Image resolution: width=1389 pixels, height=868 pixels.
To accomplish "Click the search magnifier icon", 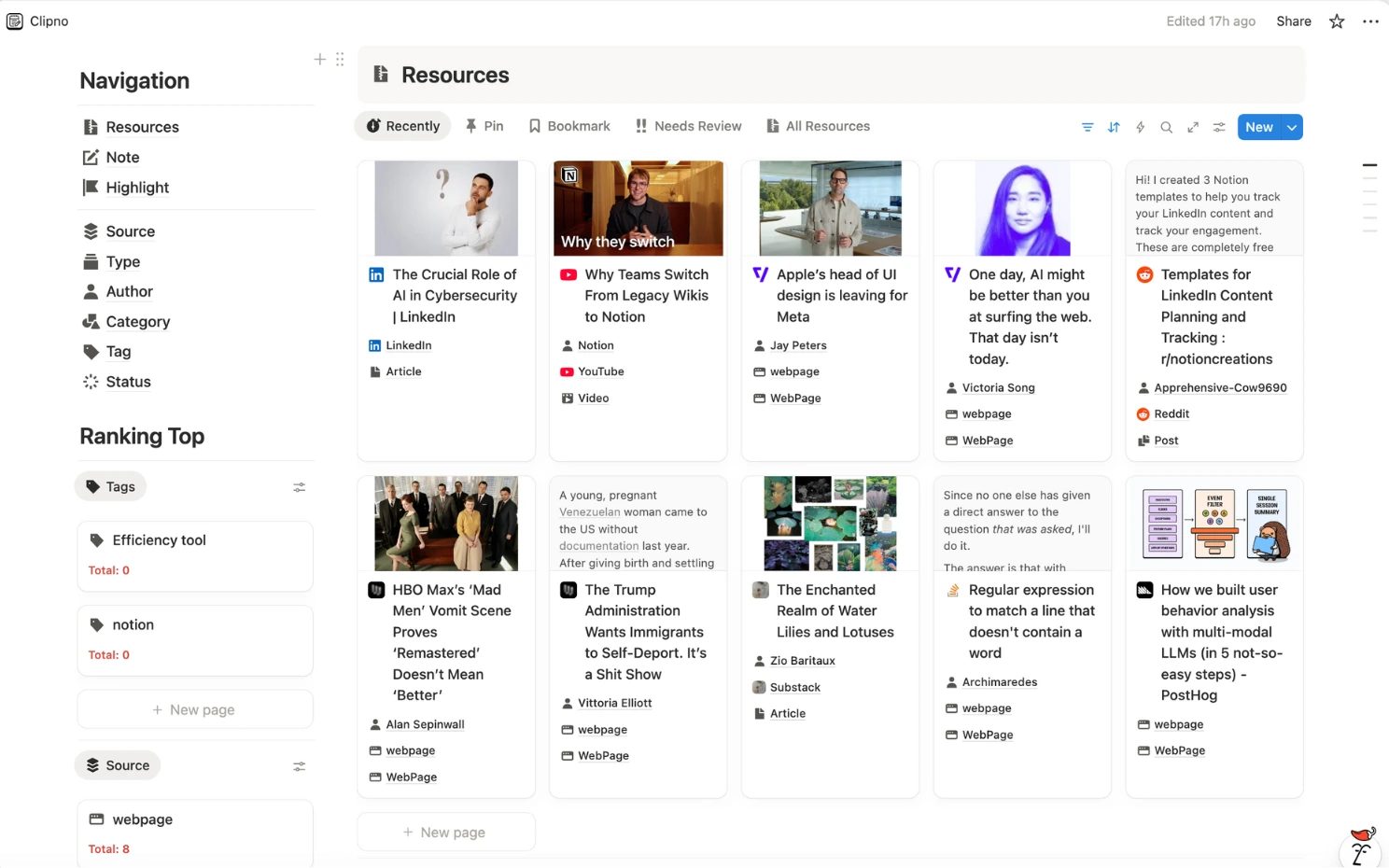I will pyautogui.click(x=1166, y=127).
